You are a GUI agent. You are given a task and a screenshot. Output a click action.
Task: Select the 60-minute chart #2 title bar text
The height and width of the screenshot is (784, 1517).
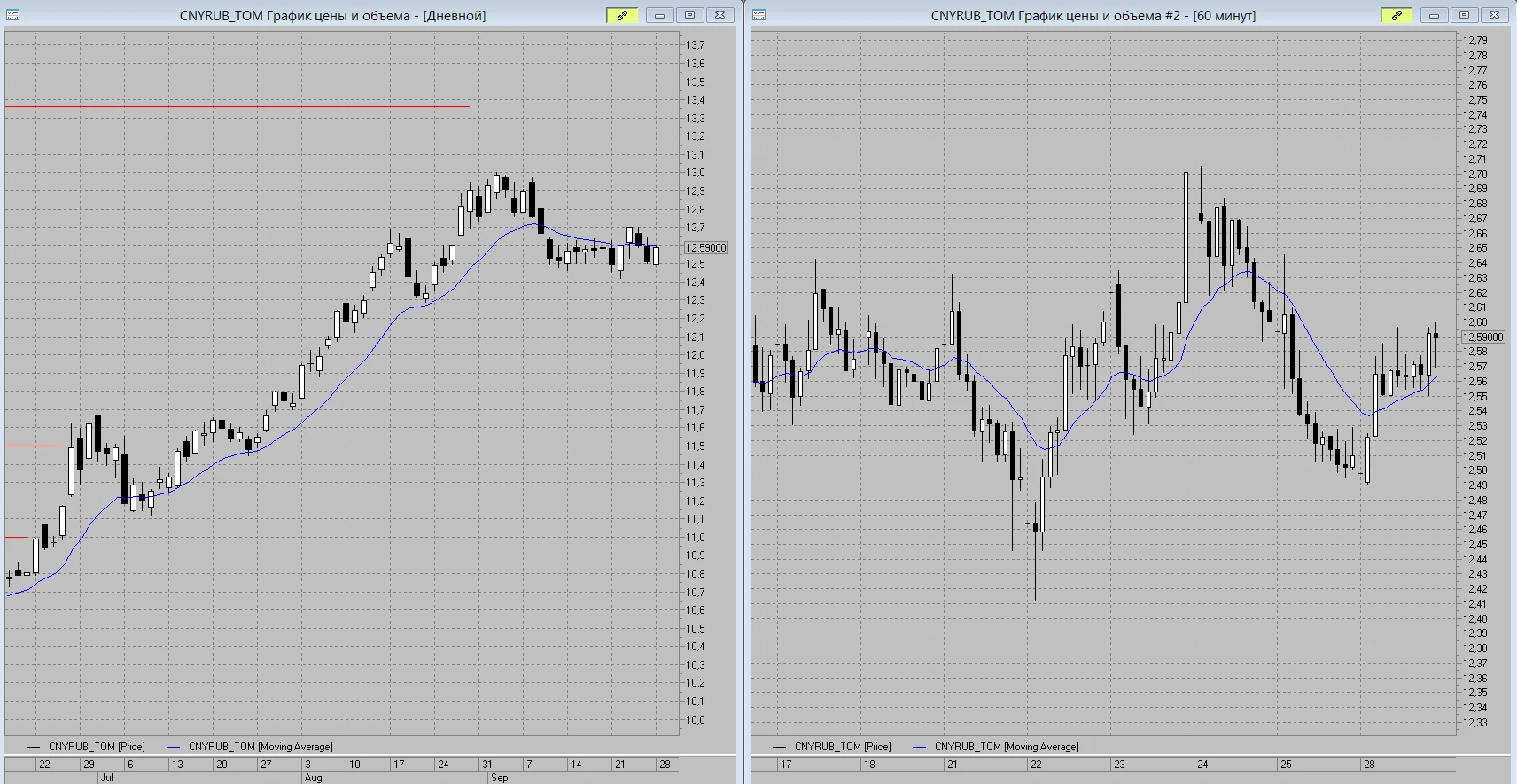[x=1093, y=16]
